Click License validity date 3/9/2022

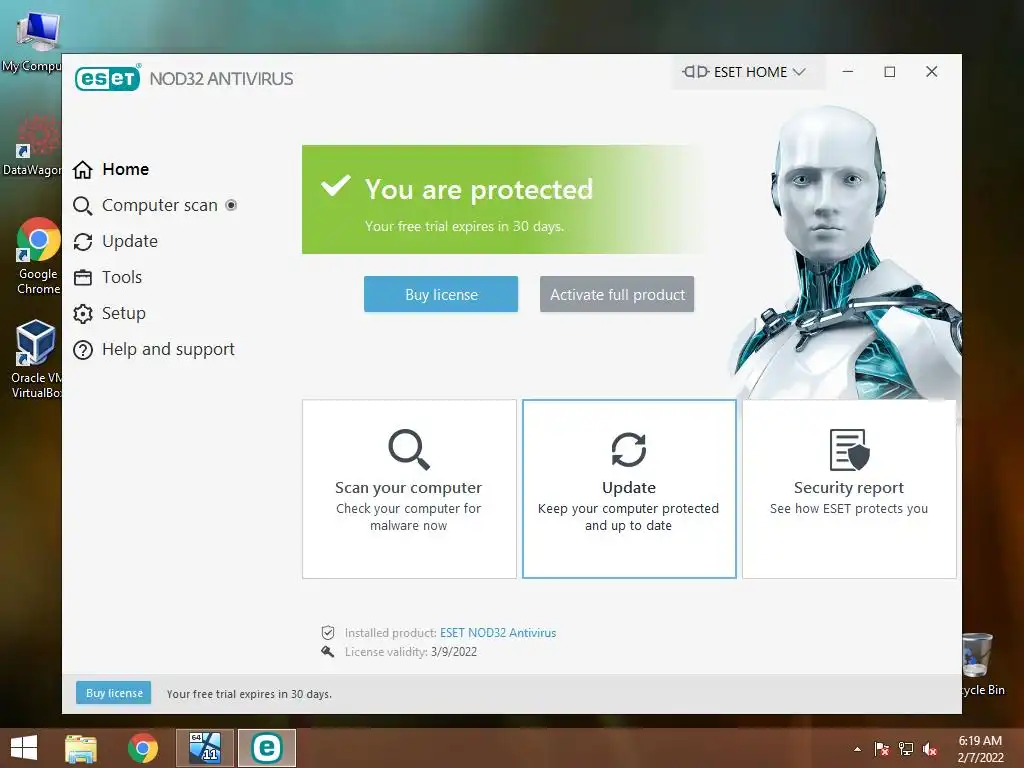[454, 652]
